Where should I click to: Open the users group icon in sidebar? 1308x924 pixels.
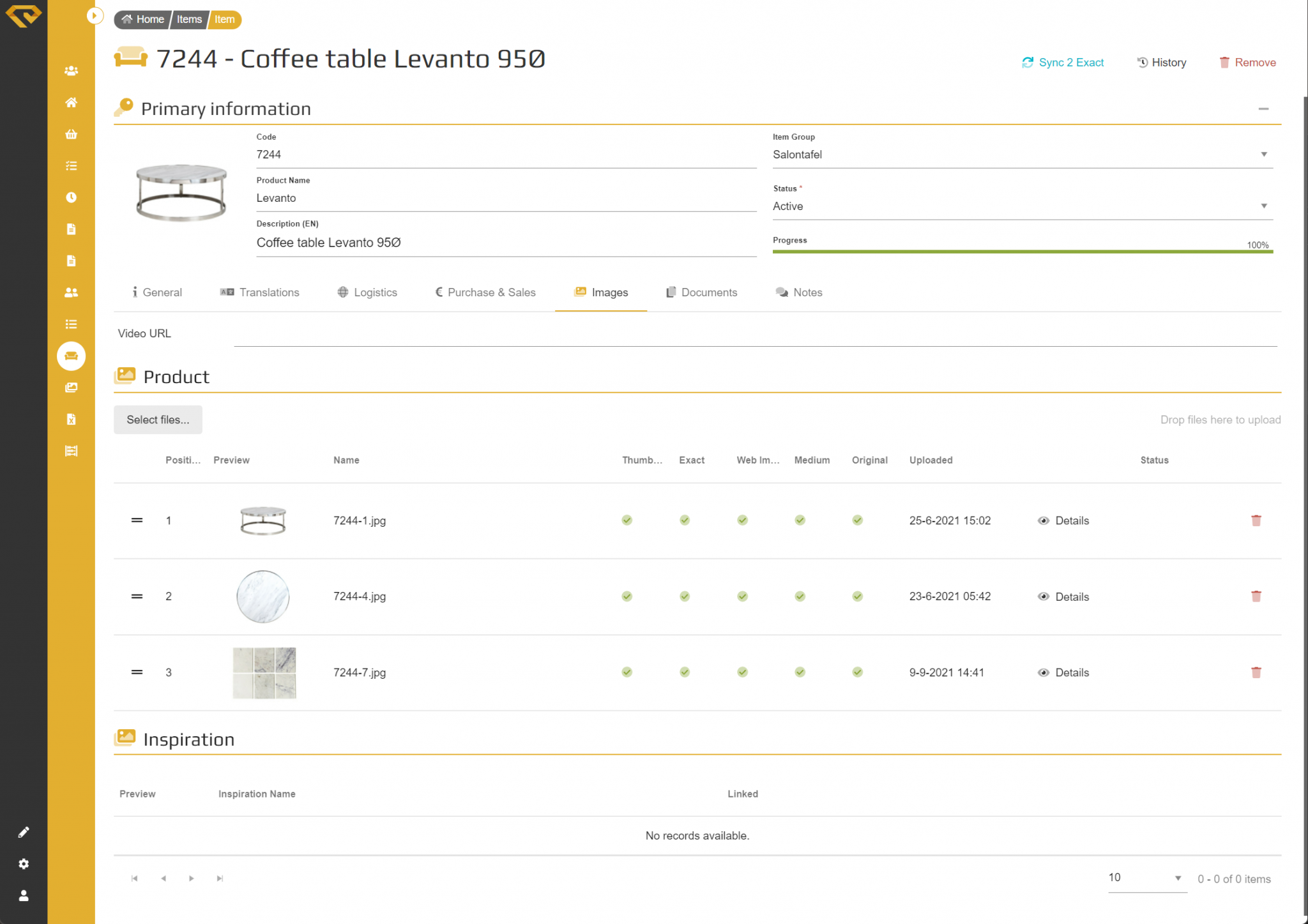[71, 71]
